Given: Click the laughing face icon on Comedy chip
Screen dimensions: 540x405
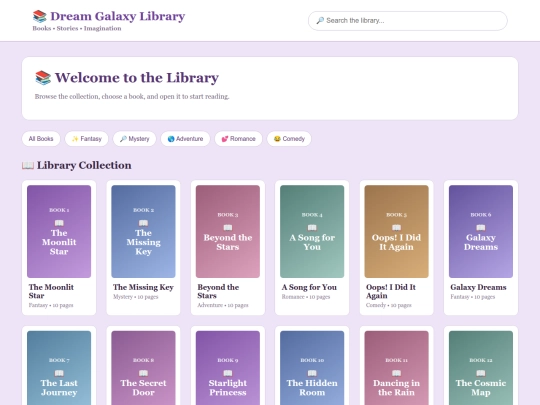Looking at the screenshot, I should click(x=277, y=139).
